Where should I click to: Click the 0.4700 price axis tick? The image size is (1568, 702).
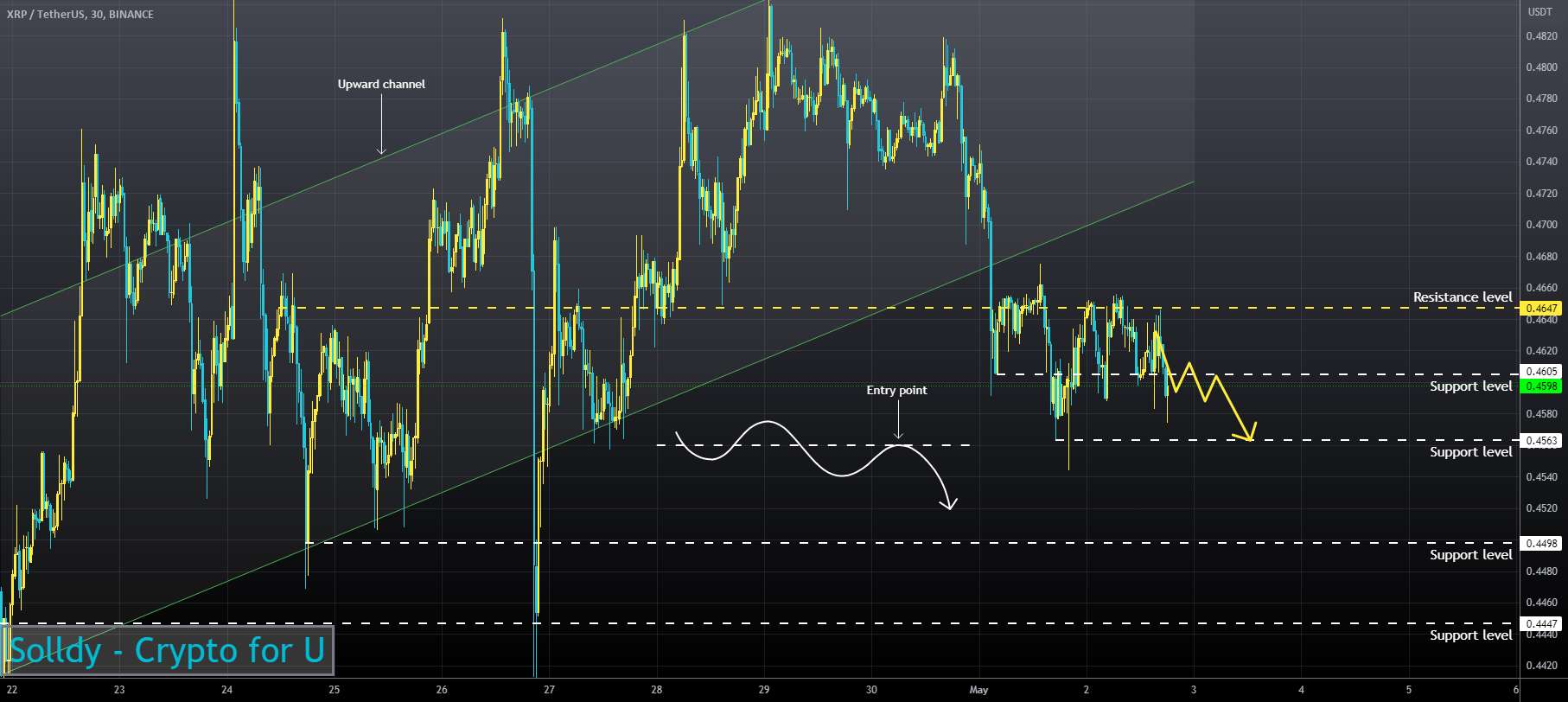tap(1541, 225)
